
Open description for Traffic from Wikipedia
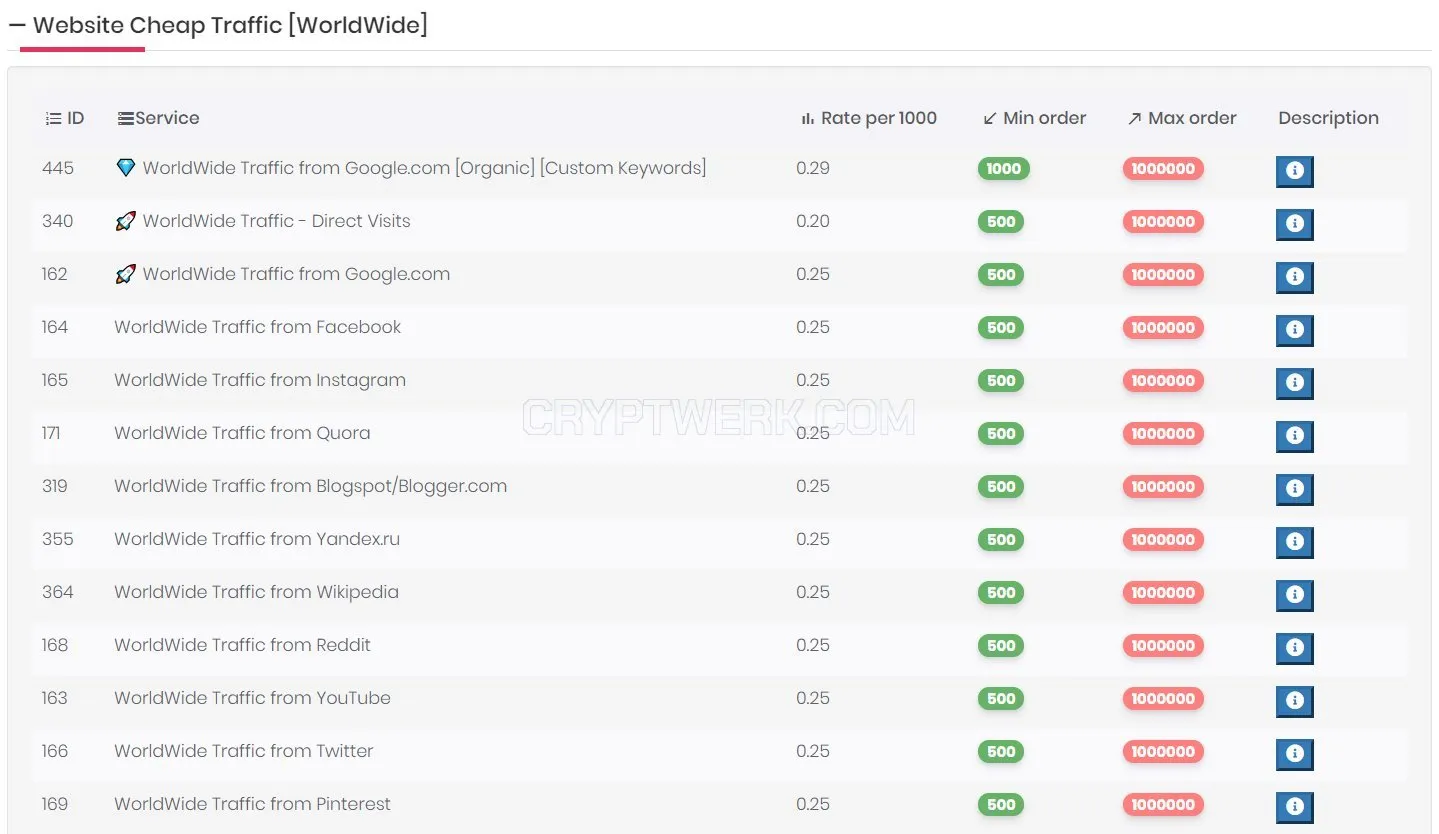(1295, 595)
